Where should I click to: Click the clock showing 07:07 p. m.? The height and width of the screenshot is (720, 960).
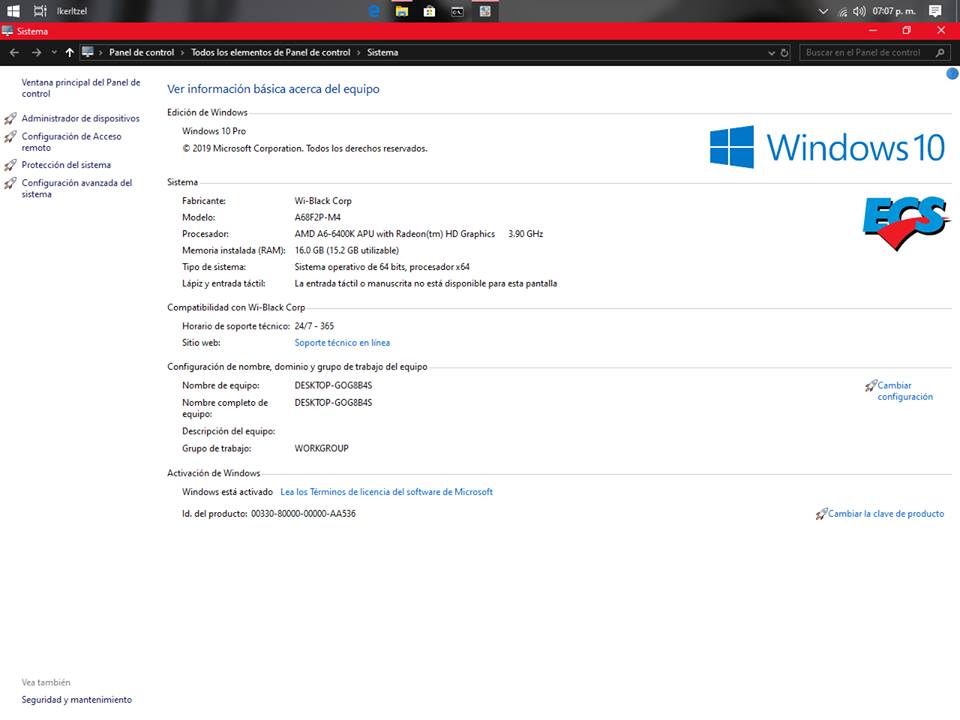(894, 11)
